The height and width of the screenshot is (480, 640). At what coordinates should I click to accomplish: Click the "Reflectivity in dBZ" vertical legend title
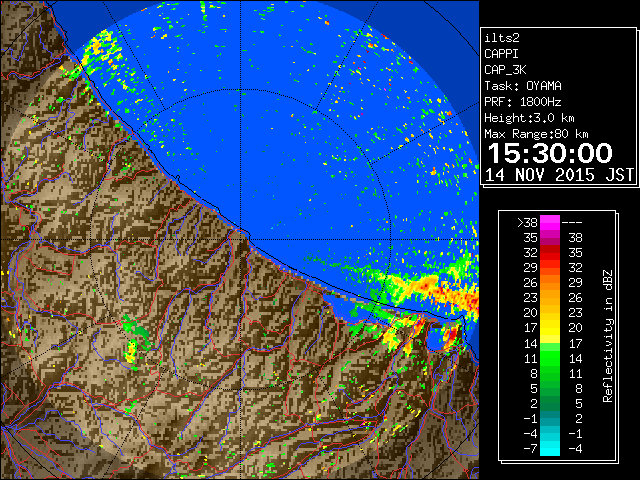coord(608,336)
